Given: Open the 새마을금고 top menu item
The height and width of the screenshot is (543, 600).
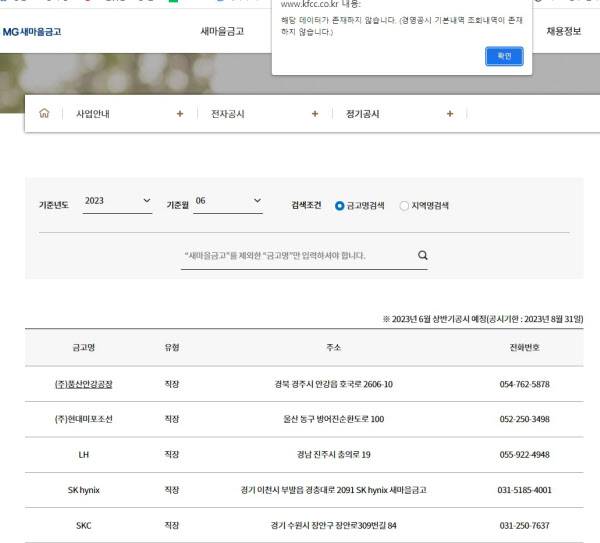Looking at the screenshot, I should pos(222,32).
